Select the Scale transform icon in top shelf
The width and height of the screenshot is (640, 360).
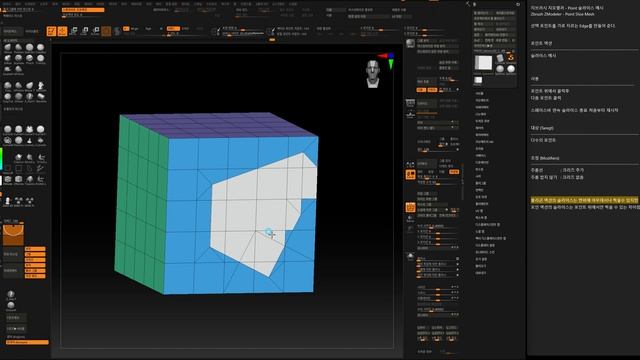[84, 31]
